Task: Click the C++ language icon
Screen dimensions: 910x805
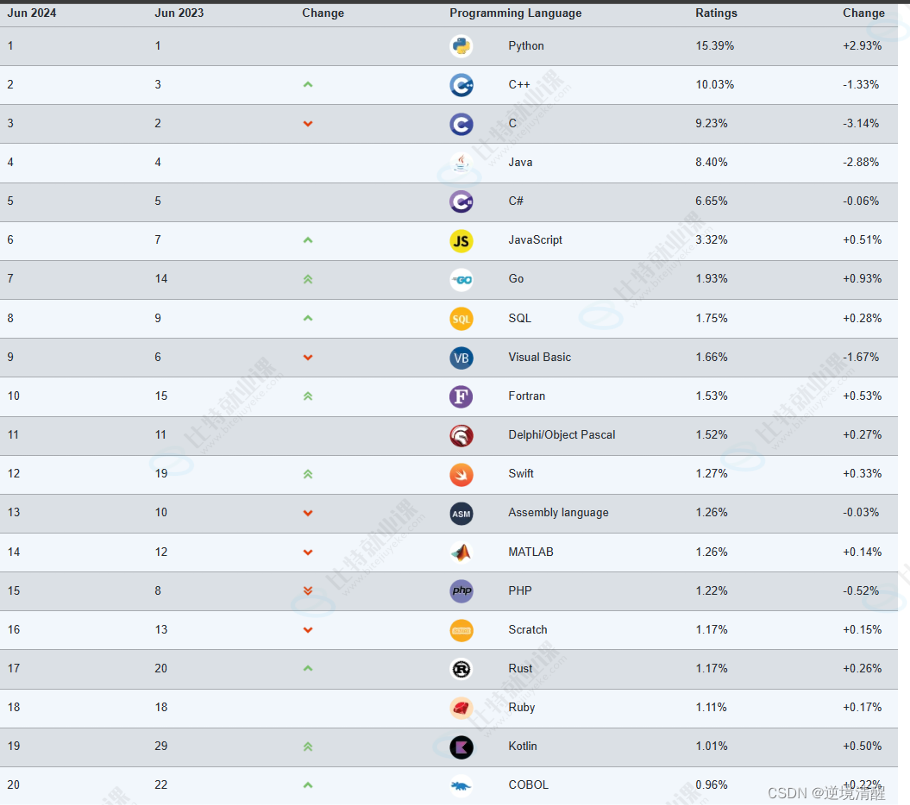Action: [461, 85]
